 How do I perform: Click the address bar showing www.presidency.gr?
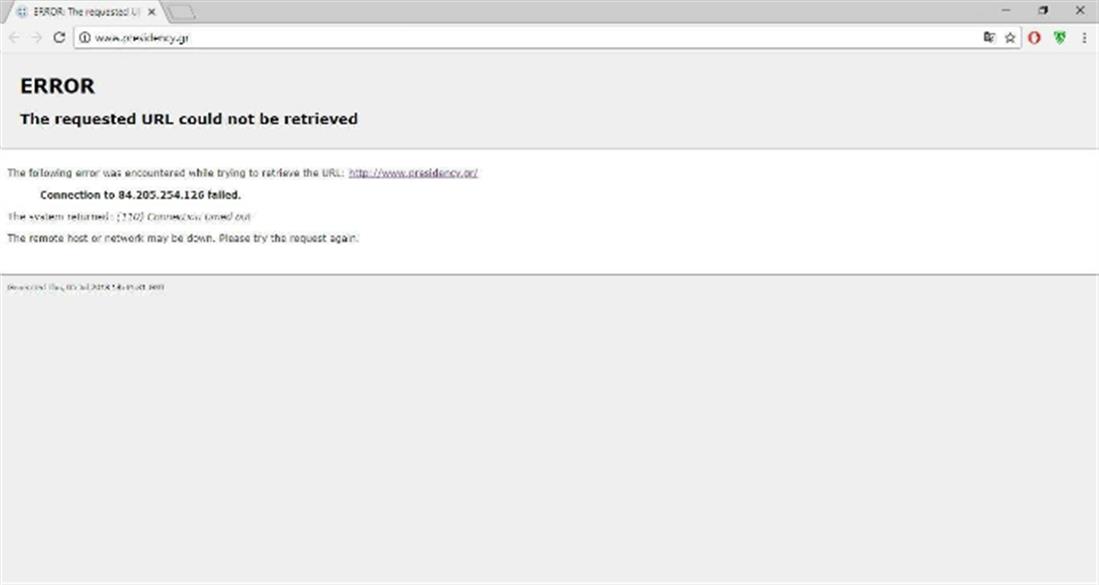click(500, 38)
